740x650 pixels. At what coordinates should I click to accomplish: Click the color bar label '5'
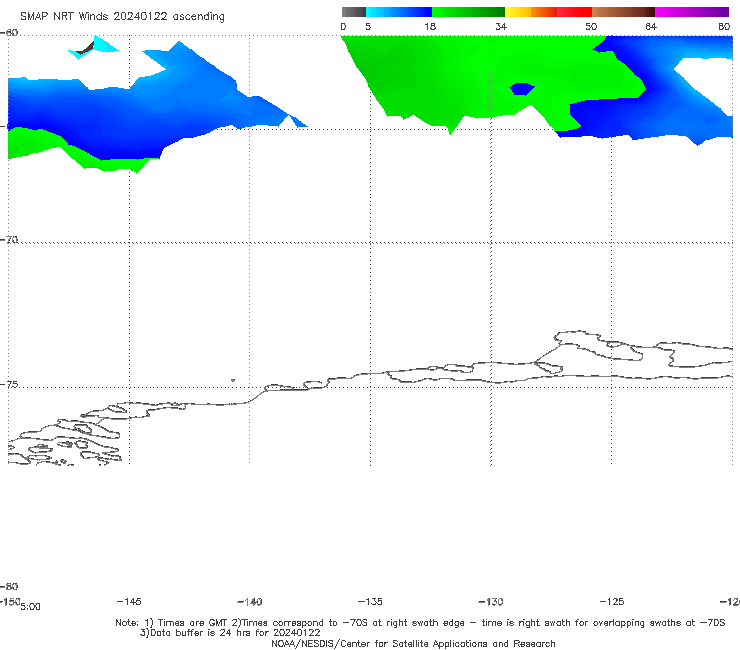click(368, 27)
